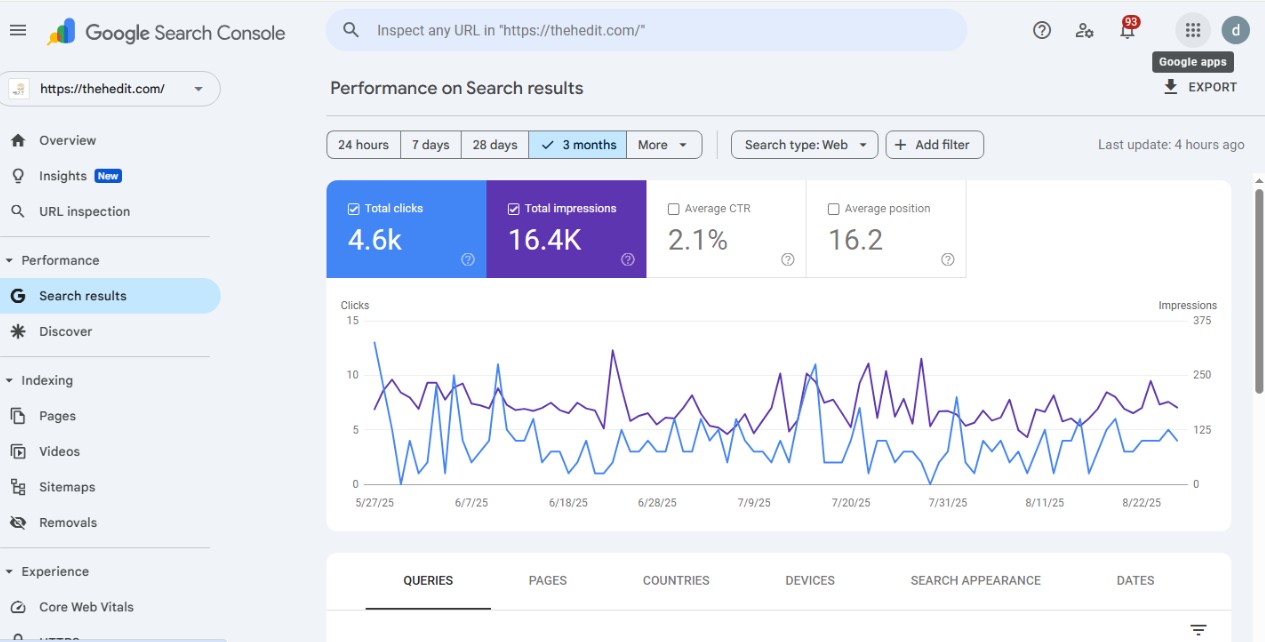
Task: Switch to the DEVICES tab
Action: pos(808,580)
